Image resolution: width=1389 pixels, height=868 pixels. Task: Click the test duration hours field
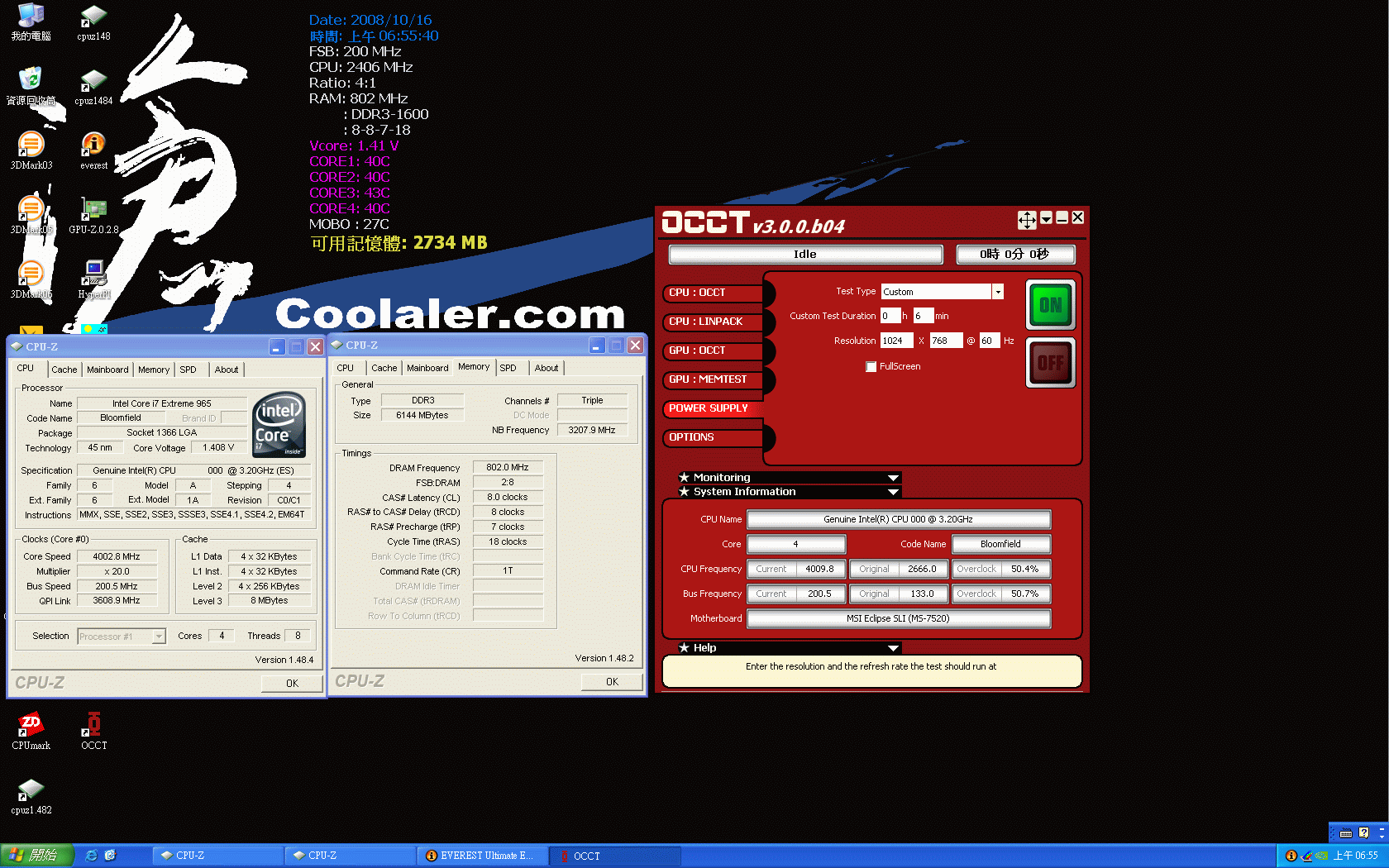click(x=890, y=316)
